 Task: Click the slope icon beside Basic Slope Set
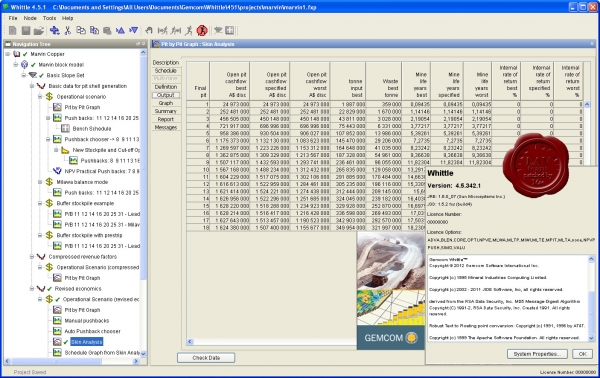pos(33,75)
